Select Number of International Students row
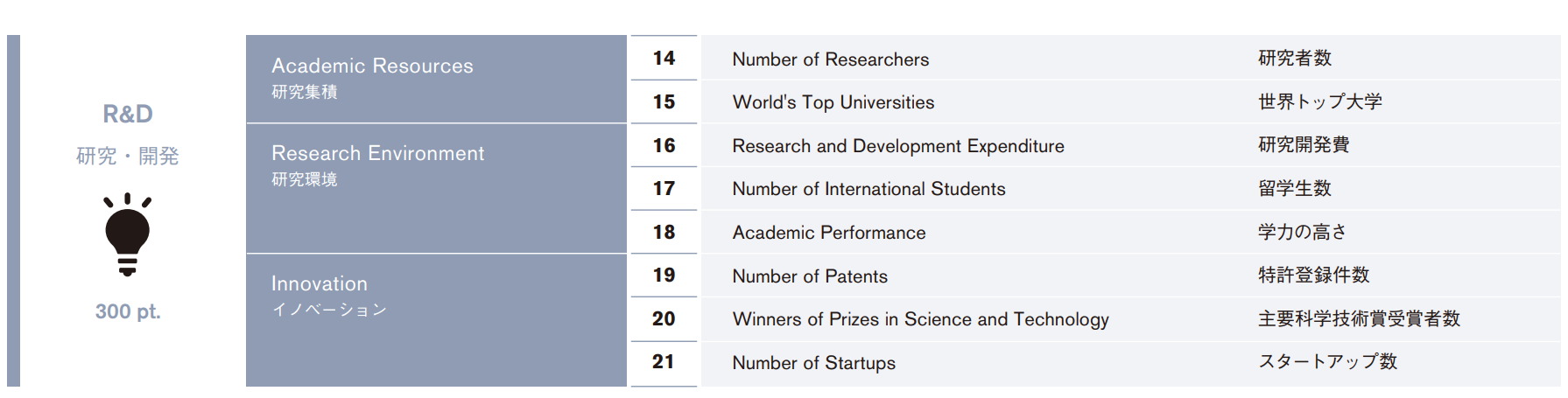 coord(1130,188)
